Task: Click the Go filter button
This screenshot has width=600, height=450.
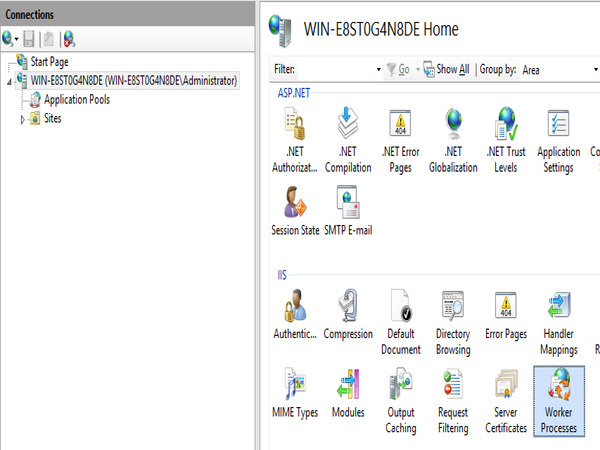Action: pyautogui.click(x=398, y=70)
